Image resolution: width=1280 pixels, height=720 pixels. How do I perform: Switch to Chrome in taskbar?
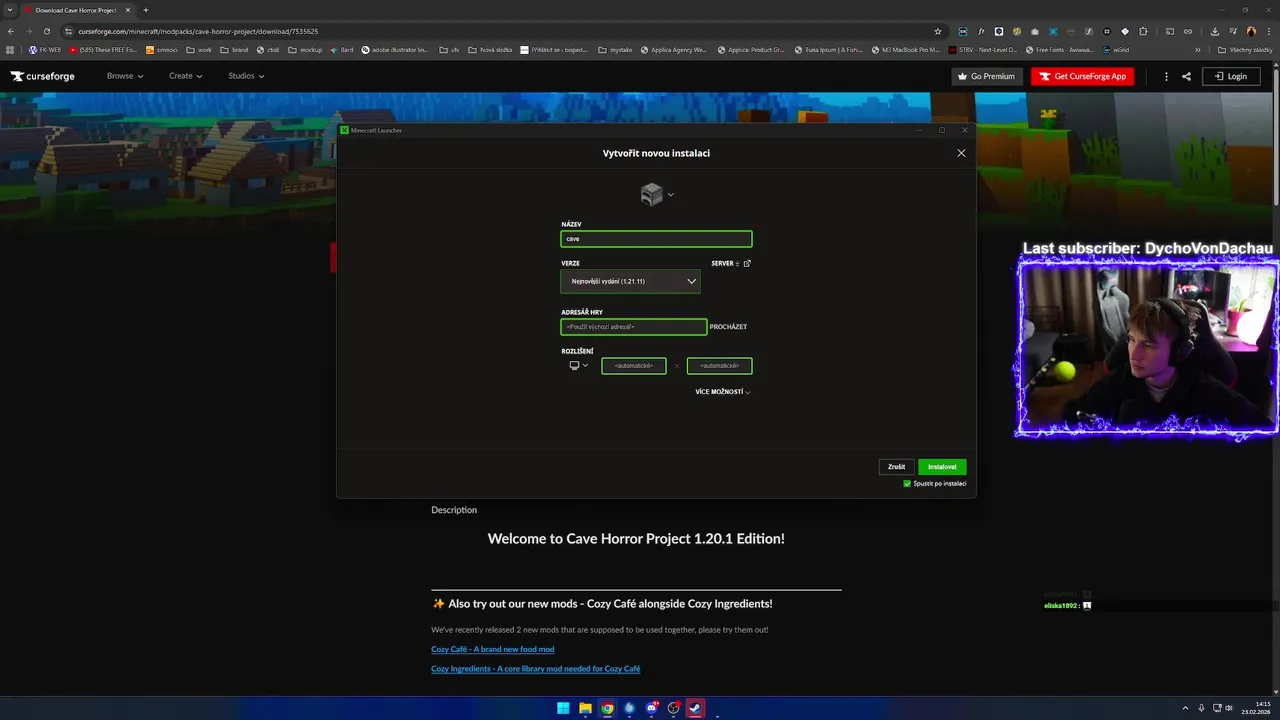(607, 708)
